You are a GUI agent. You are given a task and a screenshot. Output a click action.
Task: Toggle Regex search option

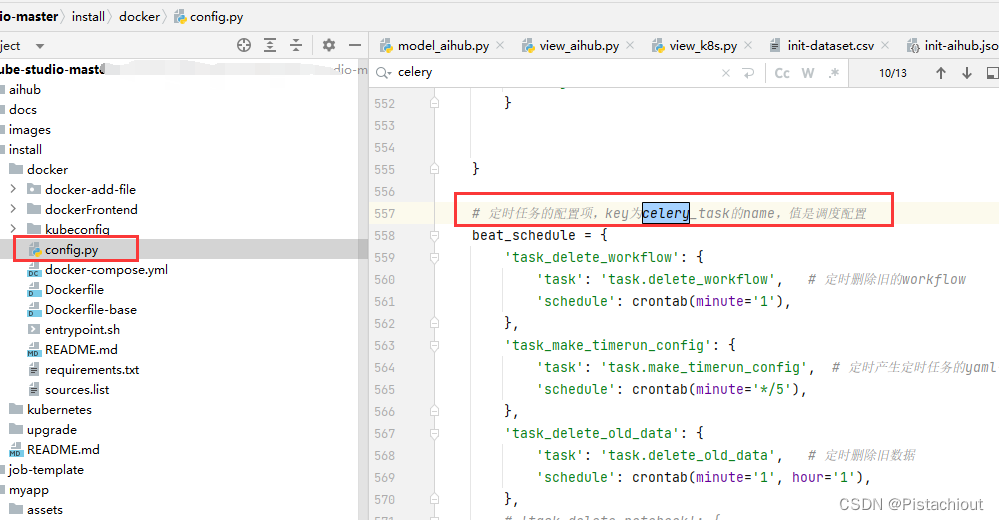pyautogui.click(x=834, y=73)
